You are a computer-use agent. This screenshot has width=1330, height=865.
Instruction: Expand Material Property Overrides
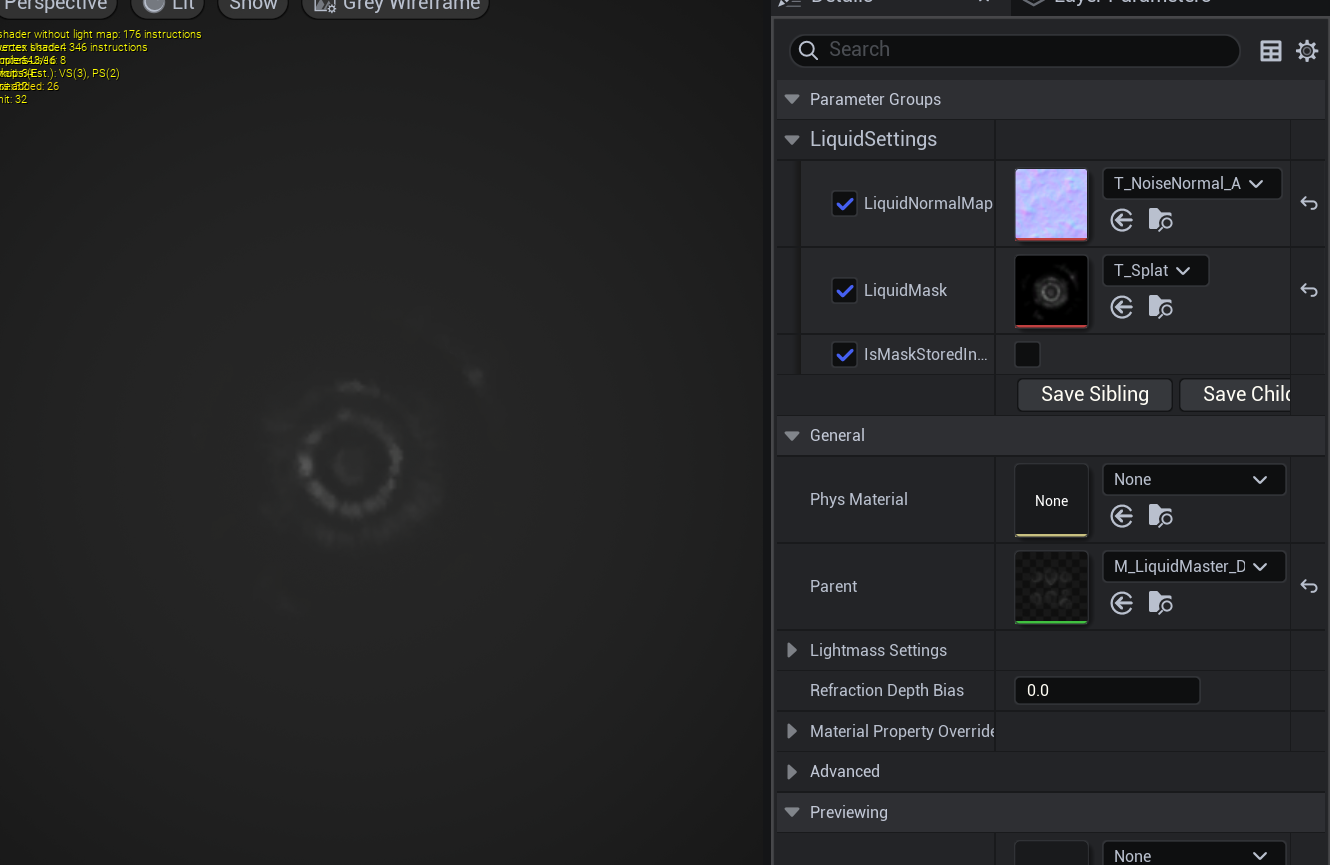[792, 732]
